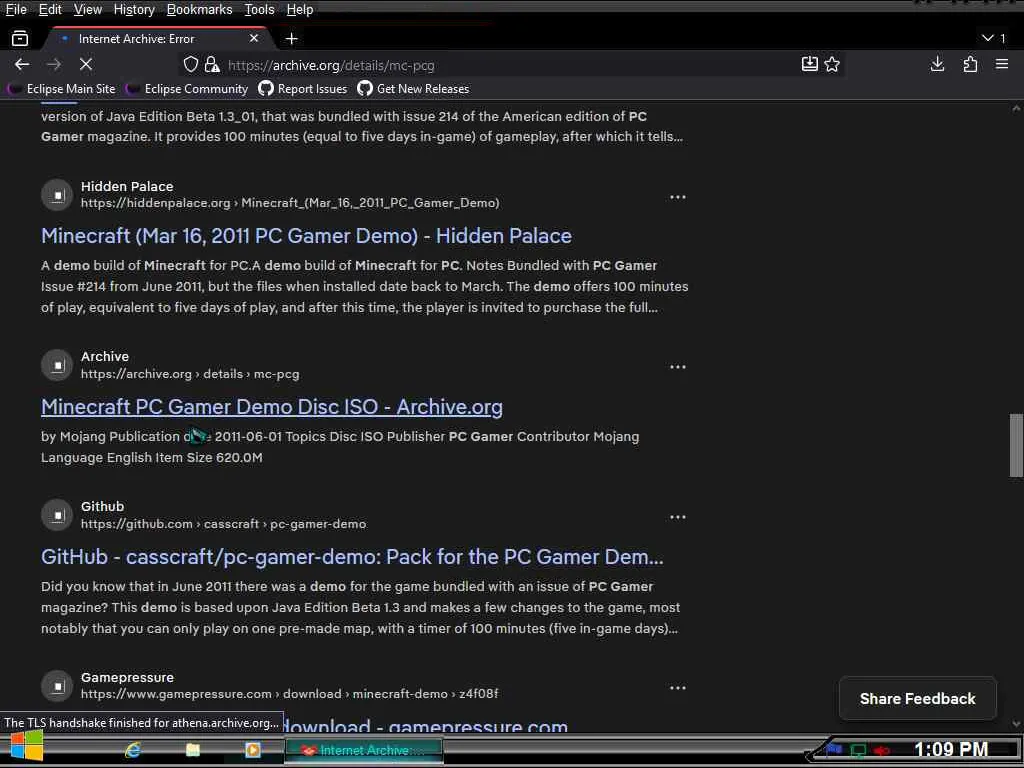Viewport: 1024px width, 768px height.
Task: Click the Gamepressure site favicon
Action: coord(57,686)
